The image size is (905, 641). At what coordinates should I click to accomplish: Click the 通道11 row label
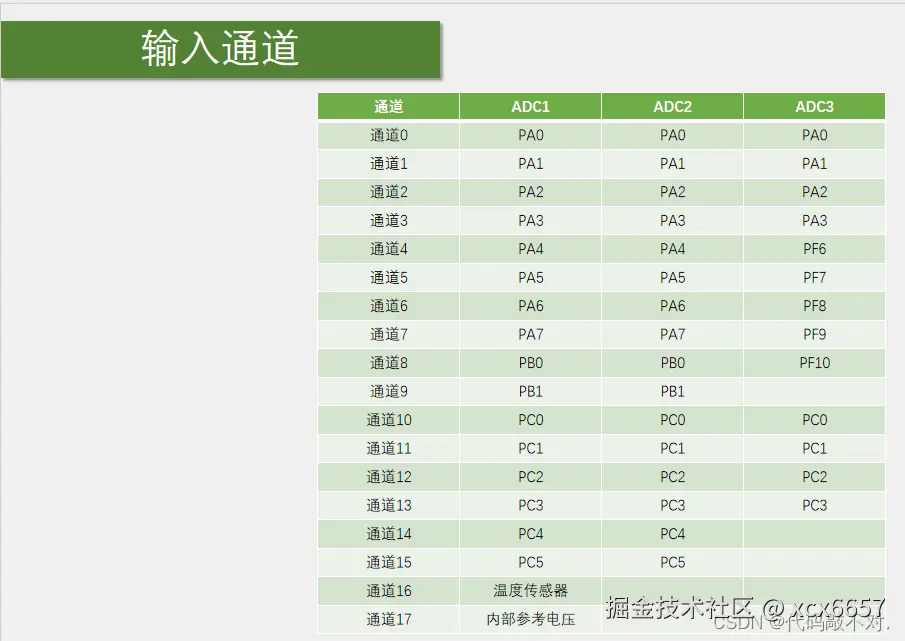(x=388, y=448)
